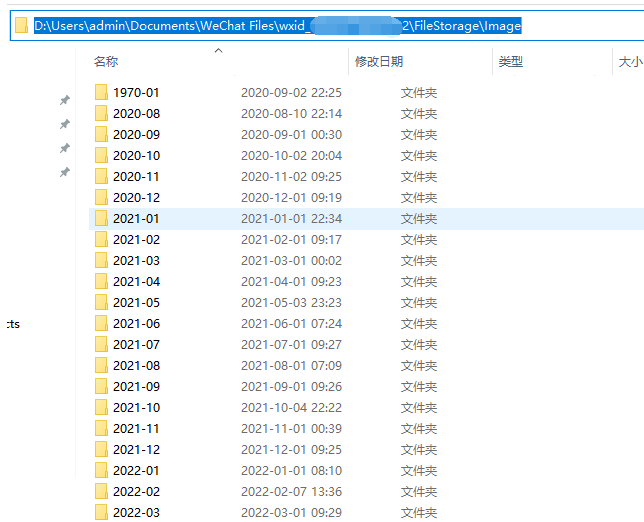Viewport: 644px width, 522px height.
Task: Click folder name 2021-08
Action: pos(136,365)
